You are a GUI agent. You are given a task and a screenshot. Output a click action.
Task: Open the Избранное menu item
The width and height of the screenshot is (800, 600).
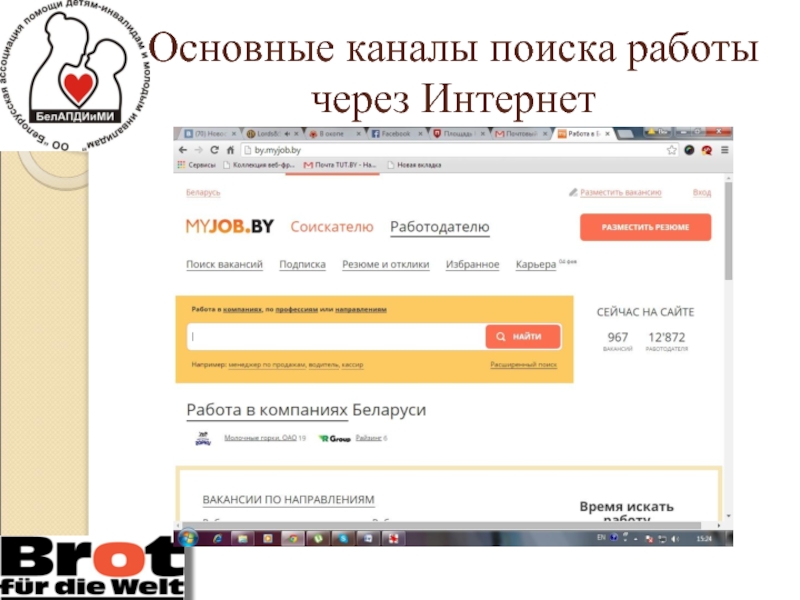[x=472, y=264]
